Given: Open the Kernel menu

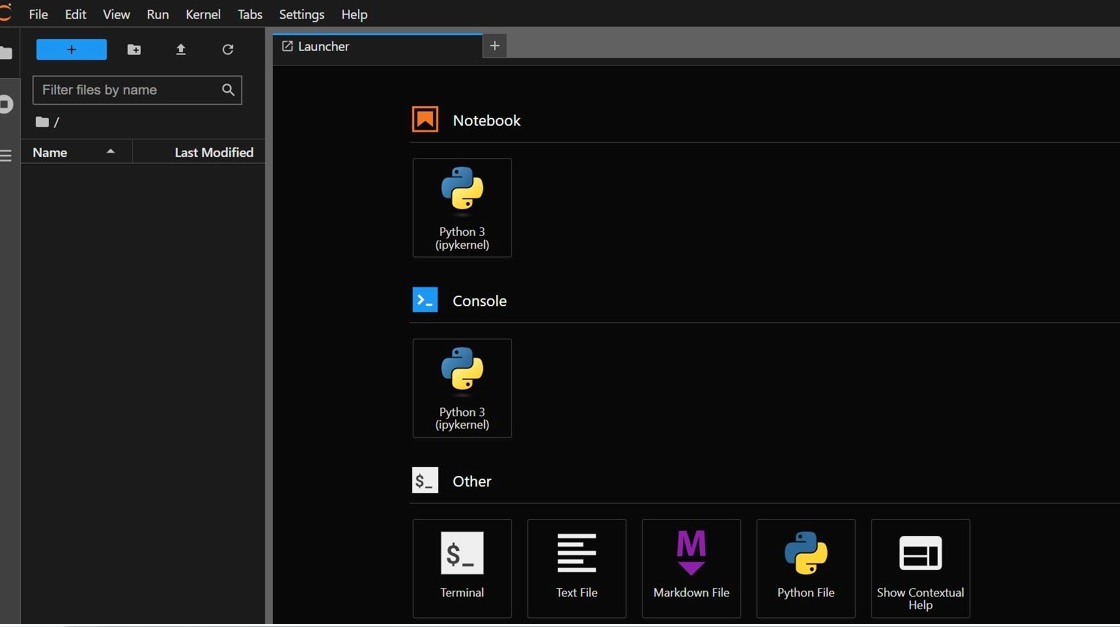Looking at the screenshot, I should click(x=203, y=14).
